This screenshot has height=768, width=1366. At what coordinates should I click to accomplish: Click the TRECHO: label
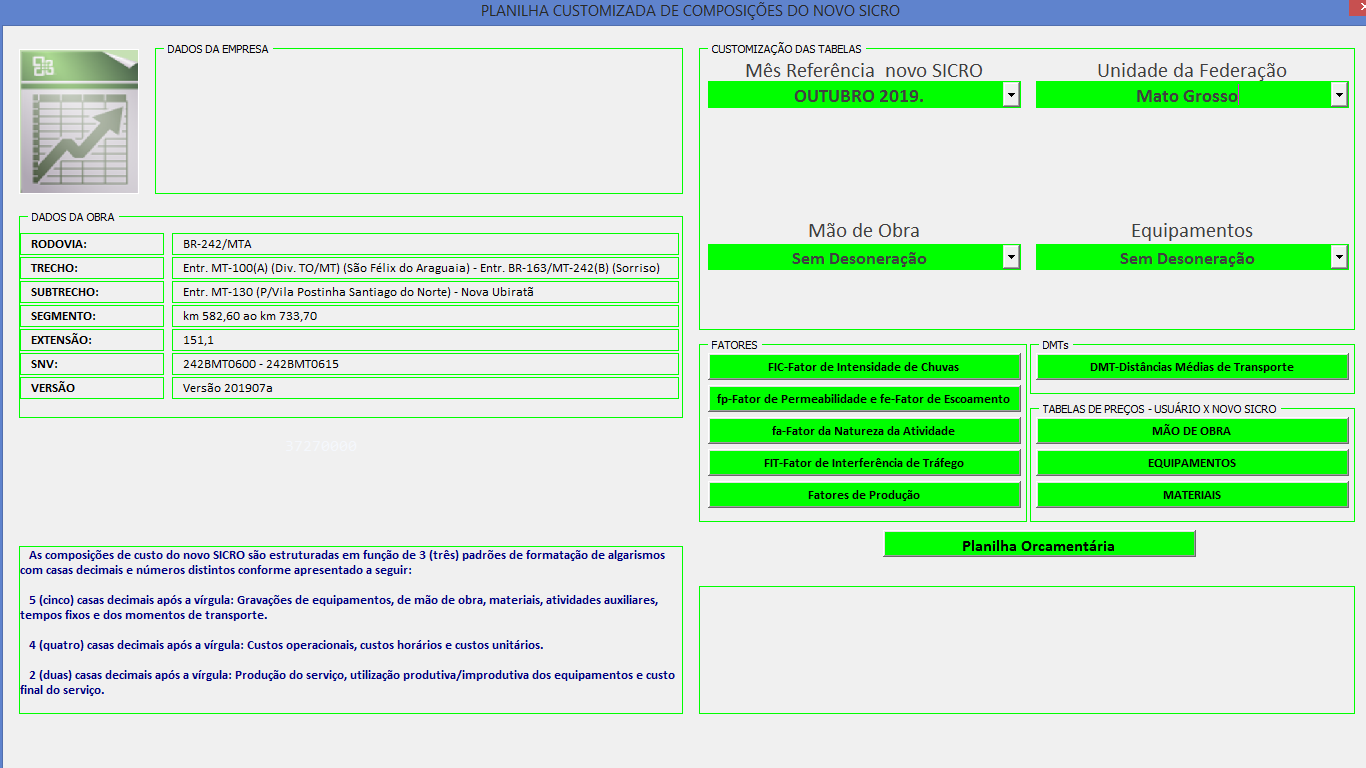pyautogui.click(x=92, y=268)
